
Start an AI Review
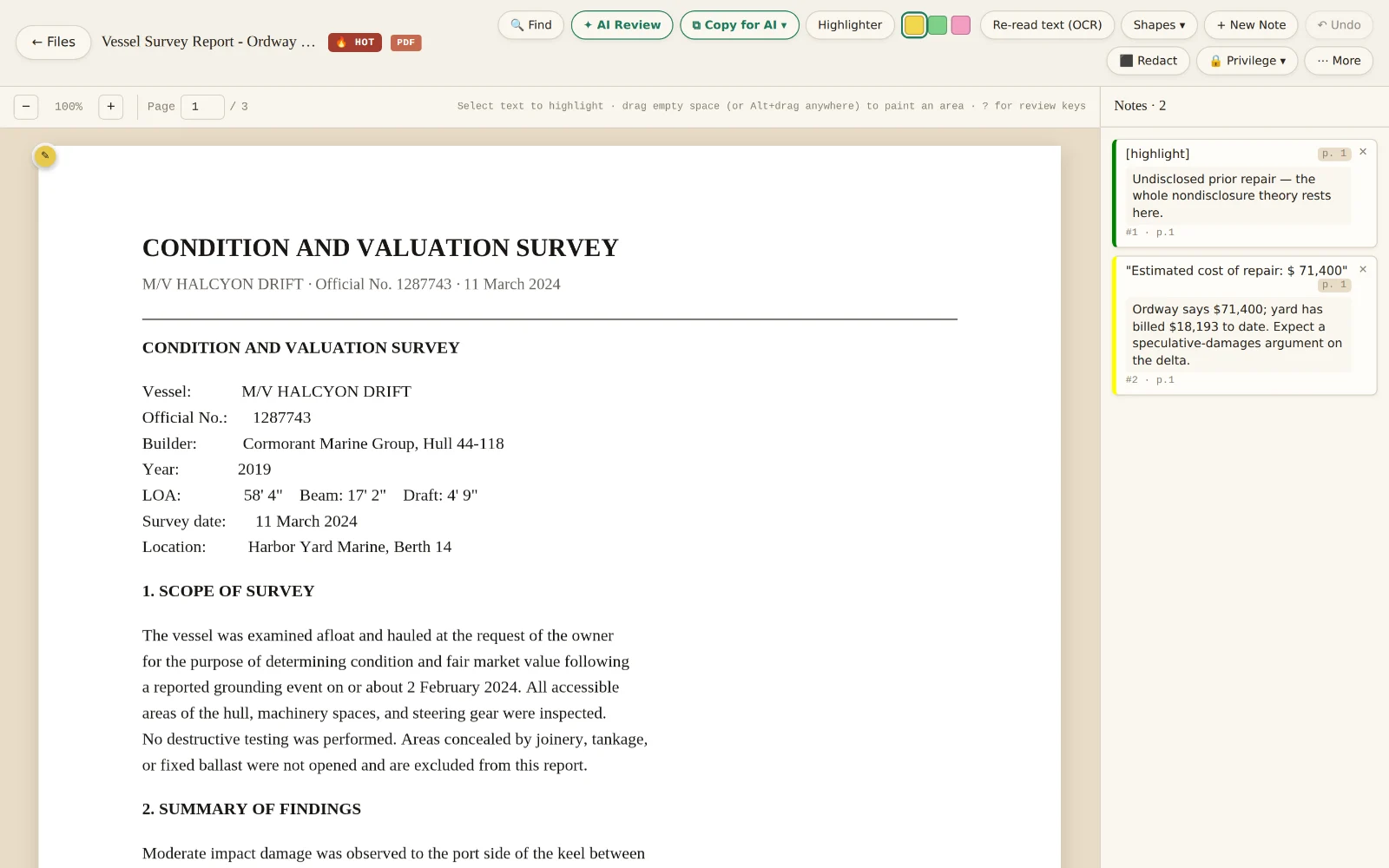pos(622,25)
